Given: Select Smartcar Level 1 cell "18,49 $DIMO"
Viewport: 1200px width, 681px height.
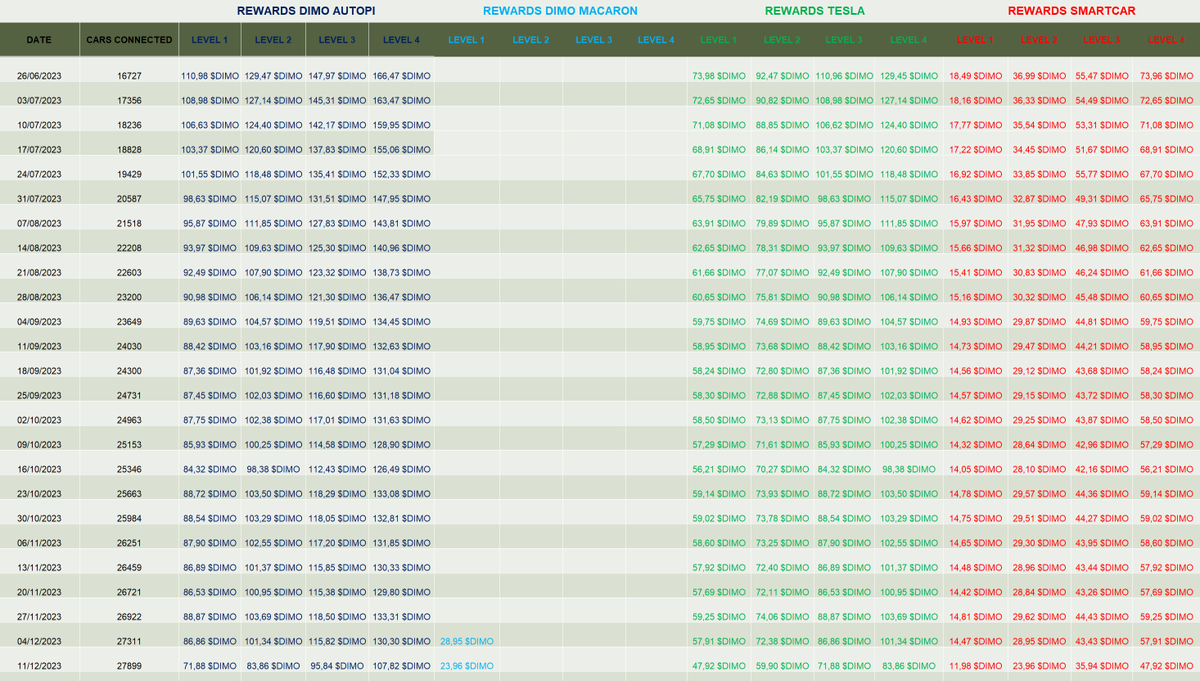Looking at the screenshot, I should coord(976,76).
